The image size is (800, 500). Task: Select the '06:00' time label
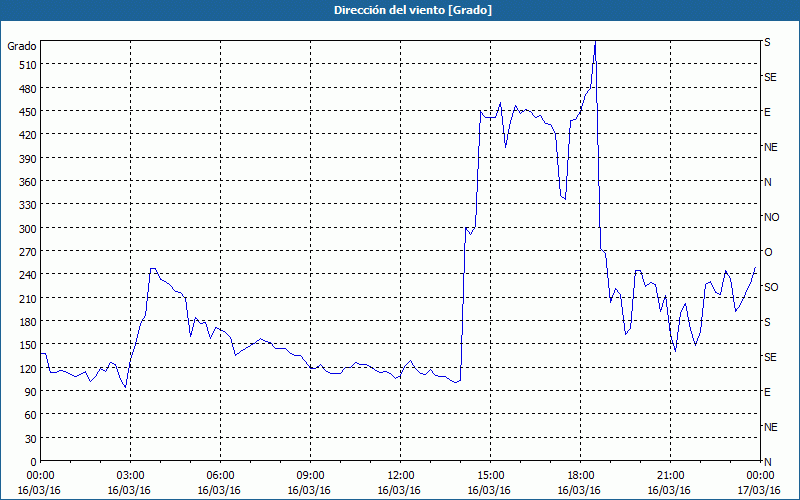(x=220, y=476)
